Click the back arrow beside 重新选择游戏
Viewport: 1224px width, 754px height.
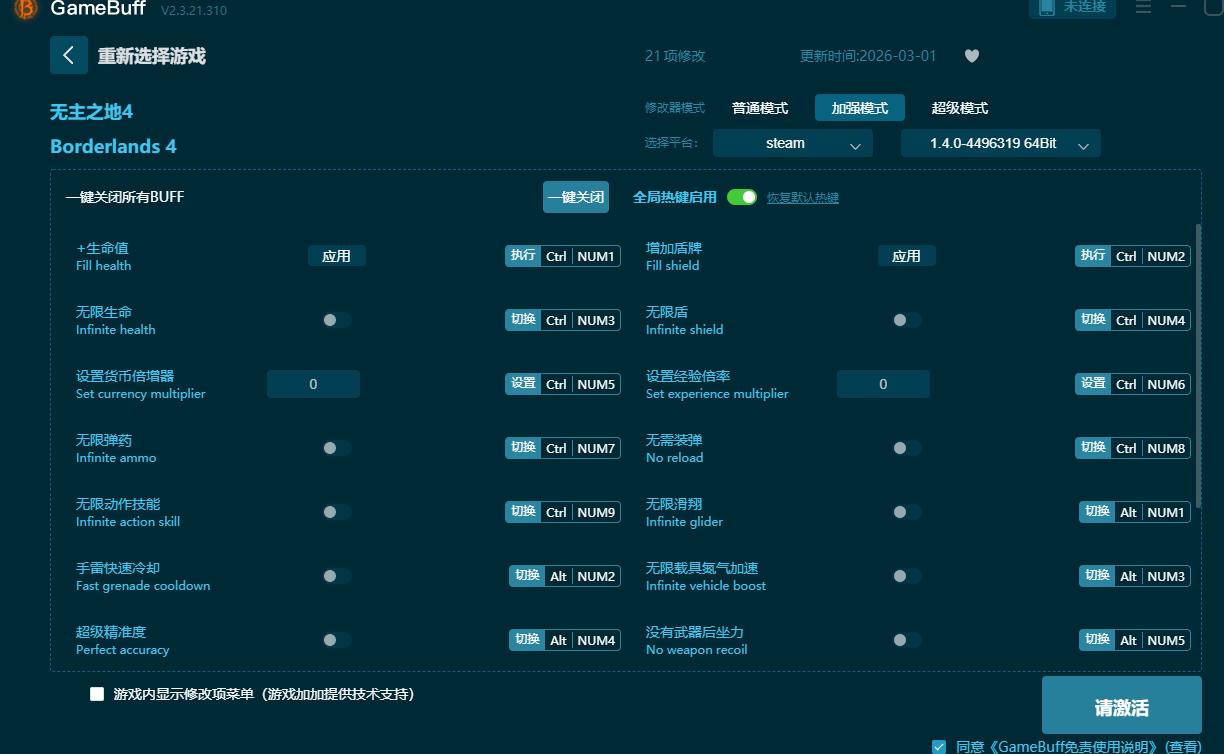(68, 55)
